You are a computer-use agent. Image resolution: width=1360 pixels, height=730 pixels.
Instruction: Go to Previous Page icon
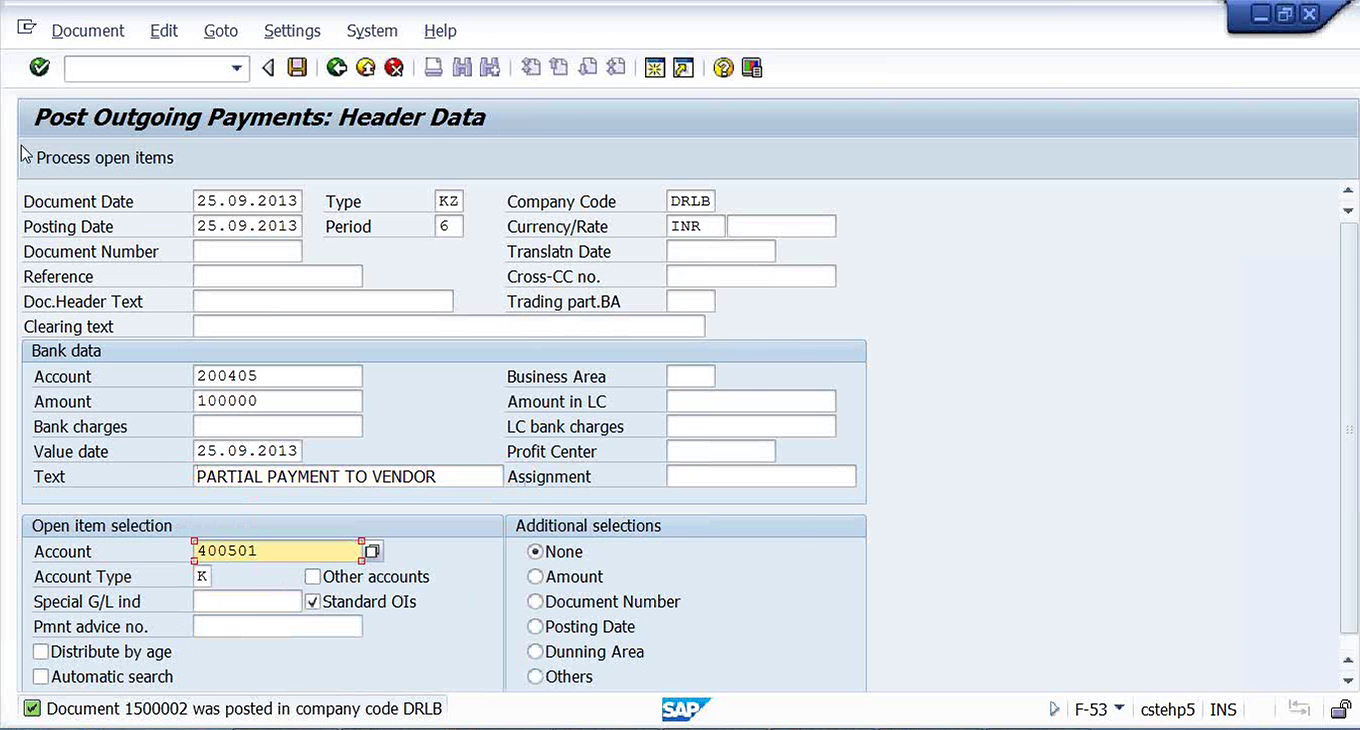559,68
